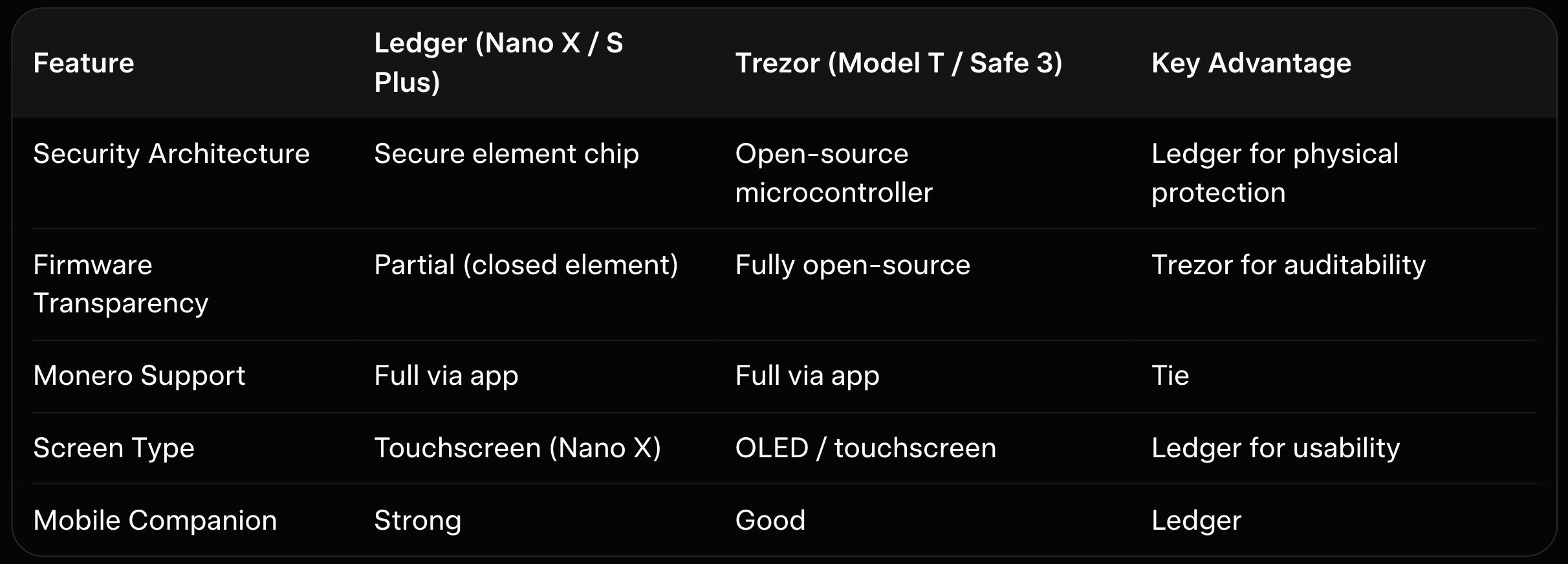The height and width of the screenshot is (564, 1568).
Task: Click the Feature column header
Action: pyautogui.click(x=83, y=63)
